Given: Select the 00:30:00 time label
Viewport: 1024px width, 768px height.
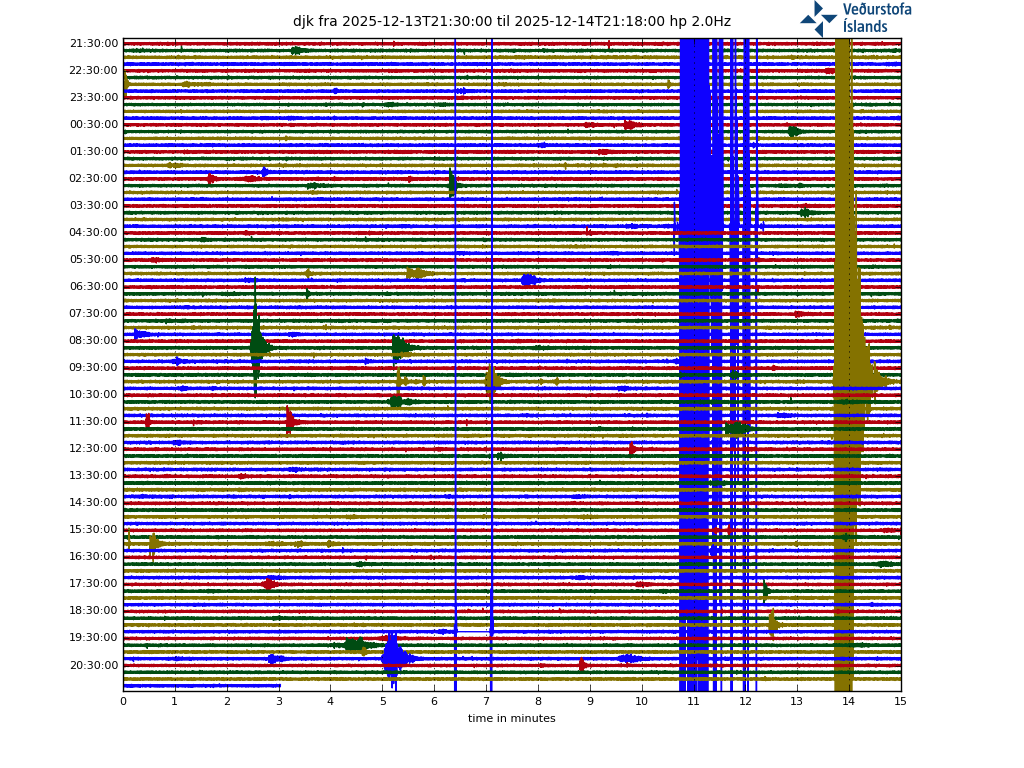Looking at the screenshot, I should (x=94, y=125).
